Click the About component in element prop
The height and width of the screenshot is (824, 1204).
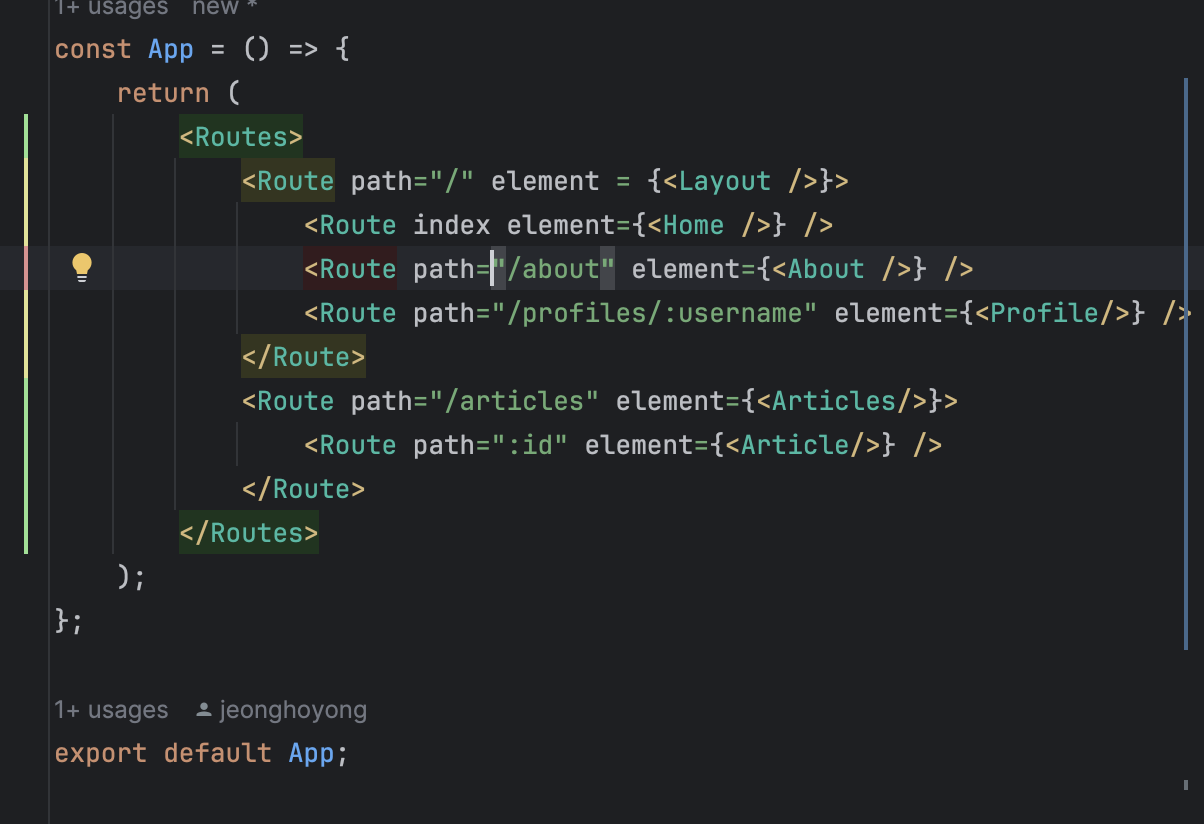pyautogui.click(x=826, y=269)
